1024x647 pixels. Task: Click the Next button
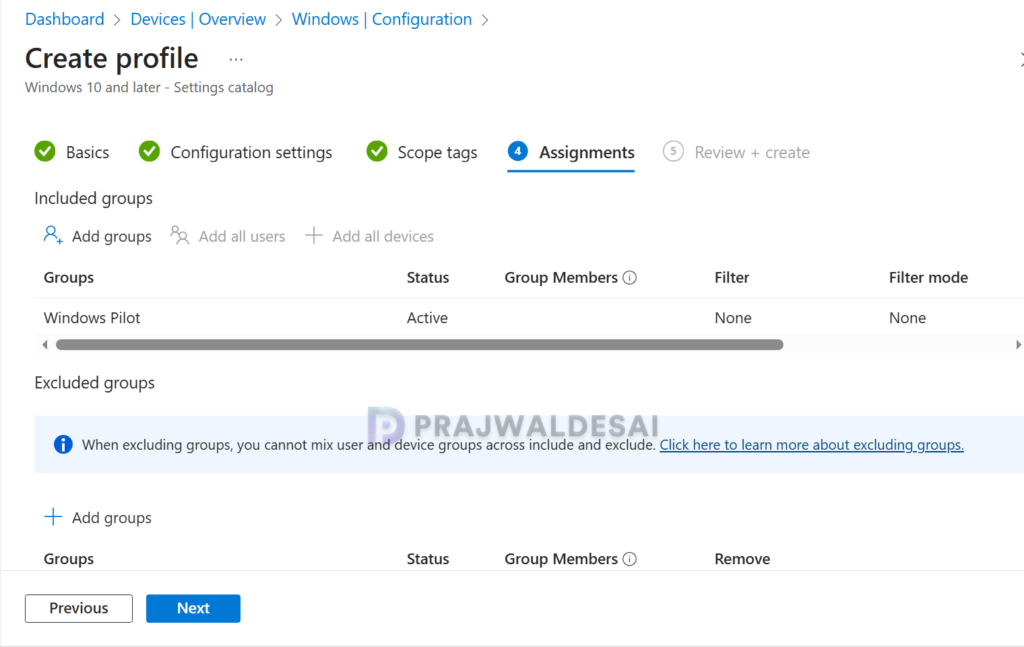(x=193, y=608)
